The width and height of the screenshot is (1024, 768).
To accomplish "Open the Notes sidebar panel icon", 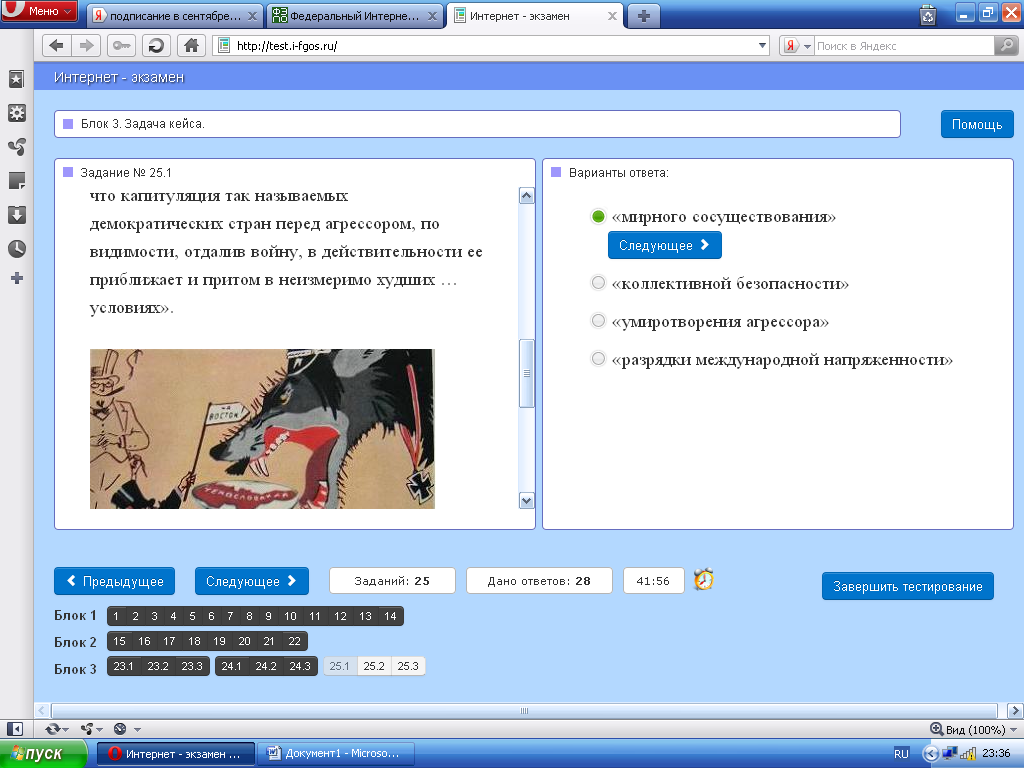I will (x=16, y=181).
